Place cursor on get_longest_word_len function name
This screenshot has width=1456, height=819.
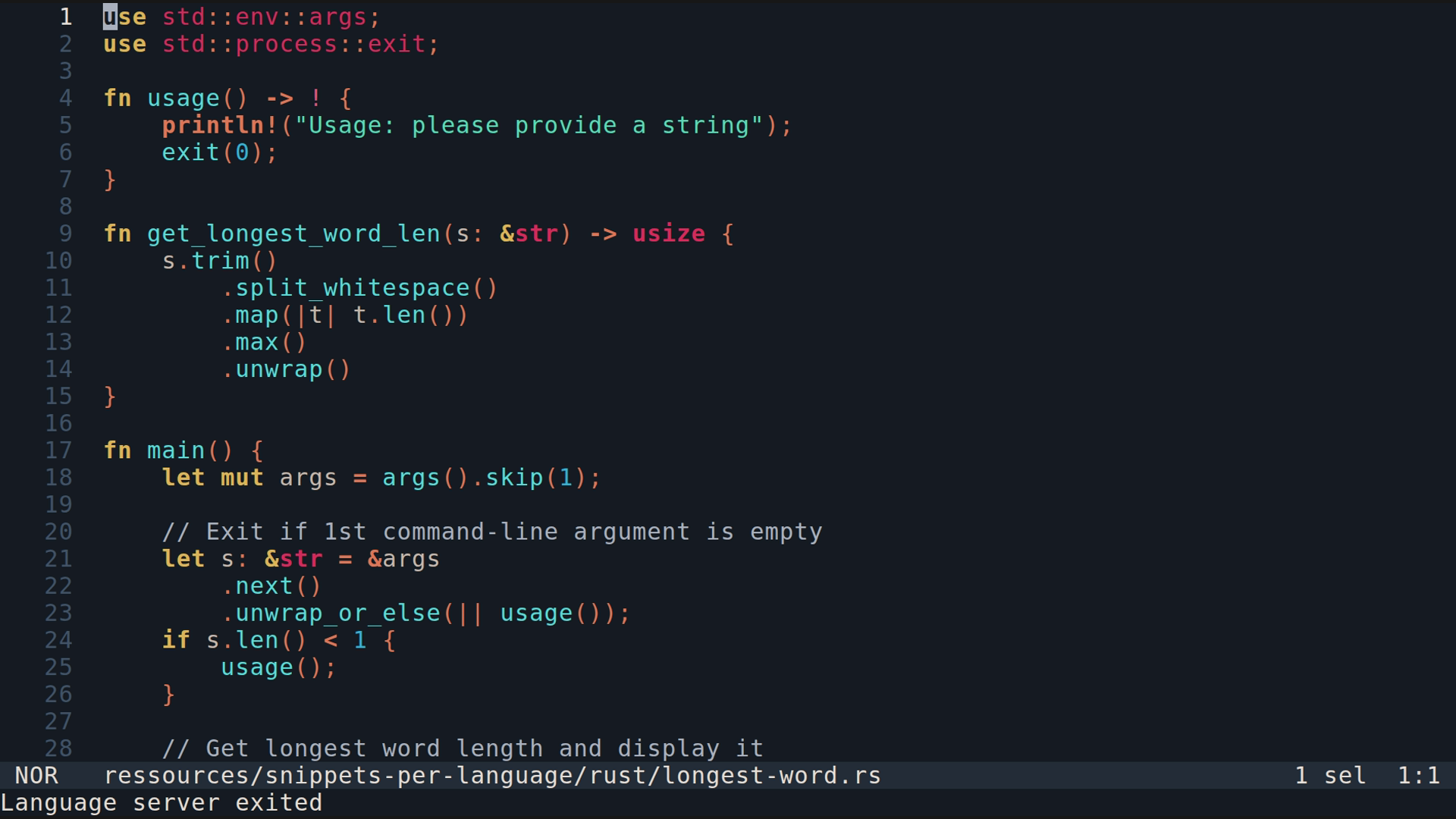(x=293, y=234)
